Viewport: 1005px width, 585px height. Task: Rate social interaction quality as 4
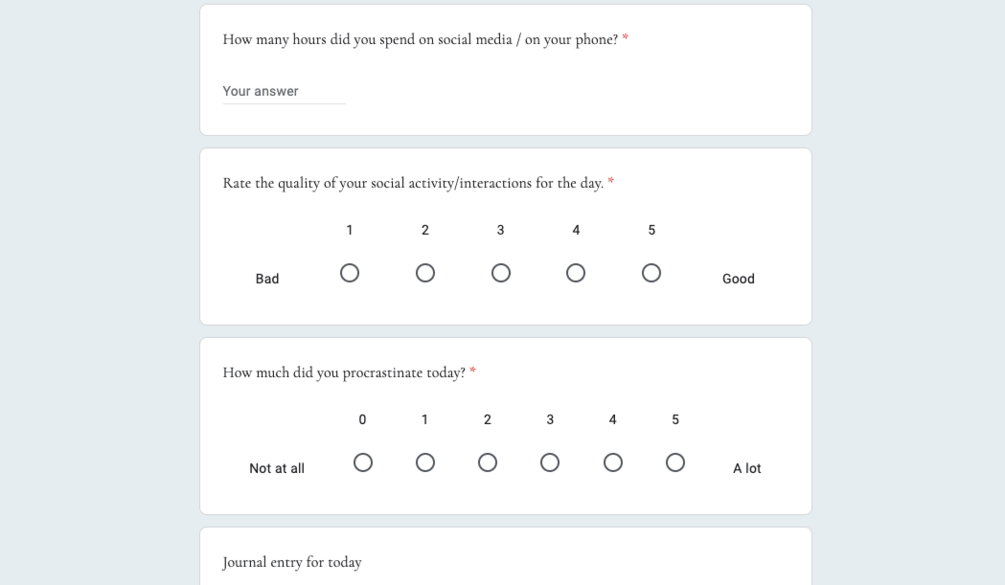576,273
